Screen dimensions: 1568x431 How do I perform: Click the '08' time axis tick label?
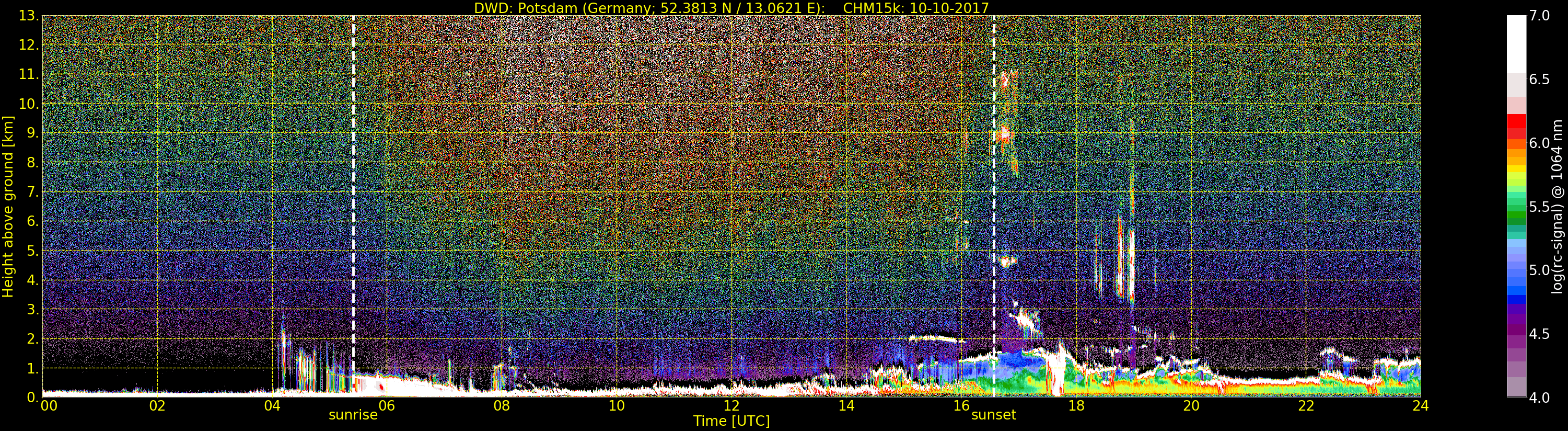point(502,406)
